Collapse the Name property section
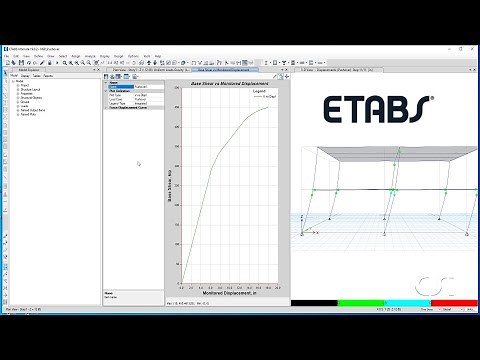Screen dimensions: 480x360 106,82
